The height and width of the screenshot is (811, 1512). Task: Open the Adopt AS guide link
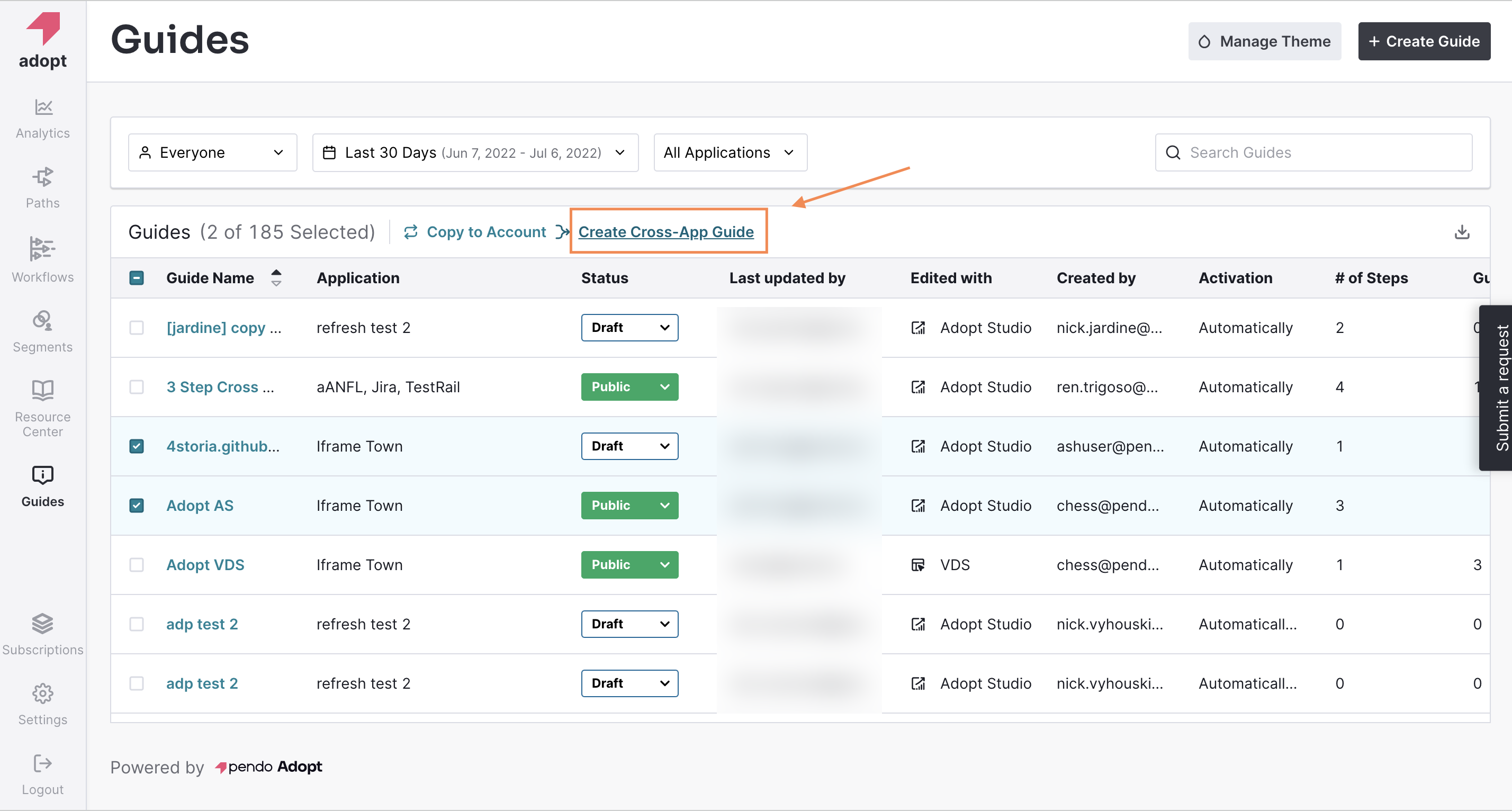pos(200,505)
